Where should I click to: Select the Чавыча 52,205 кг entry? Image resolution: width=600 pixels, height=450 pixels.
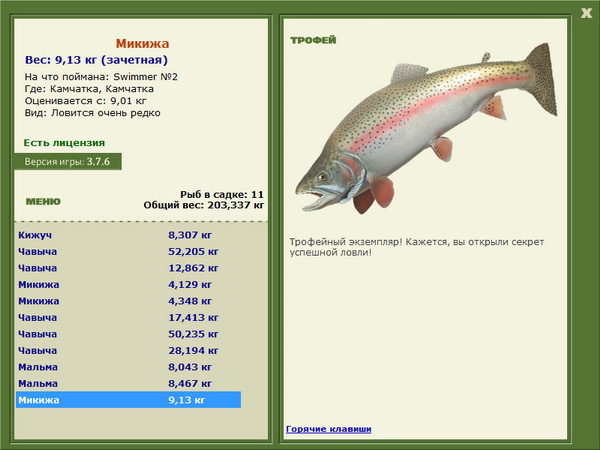[128, 251]
